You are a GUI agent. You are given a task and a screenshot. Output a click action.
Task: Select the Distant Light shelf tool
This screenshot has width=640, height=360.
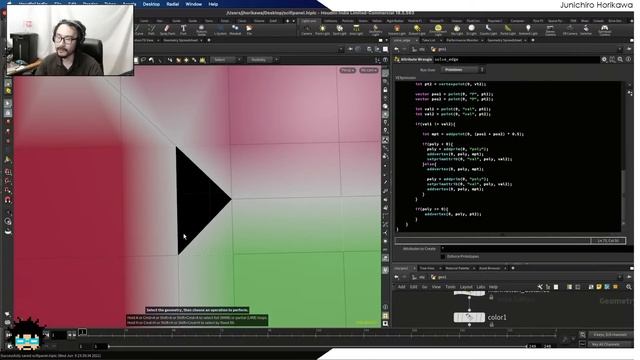(x=417, y=30)
